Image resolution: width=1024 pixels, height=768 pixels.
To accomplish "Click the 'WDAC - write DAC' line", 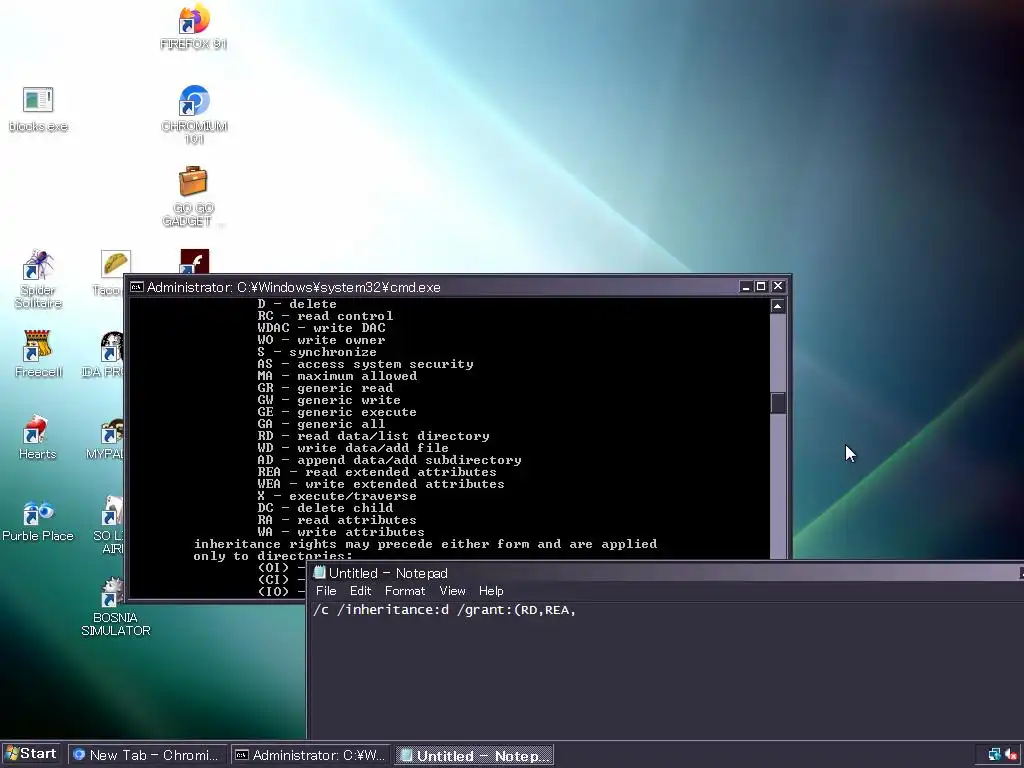I will [321, 328].
